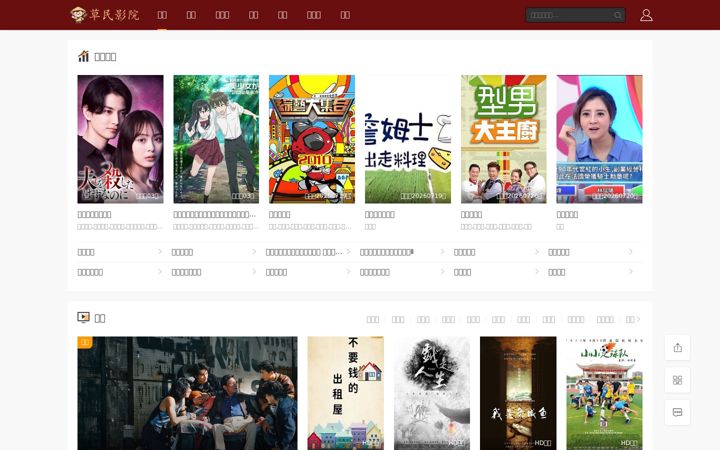Open the 小小足球队 movie poster
This screenshot has width=720, height=450.
[x=604, y=393]
